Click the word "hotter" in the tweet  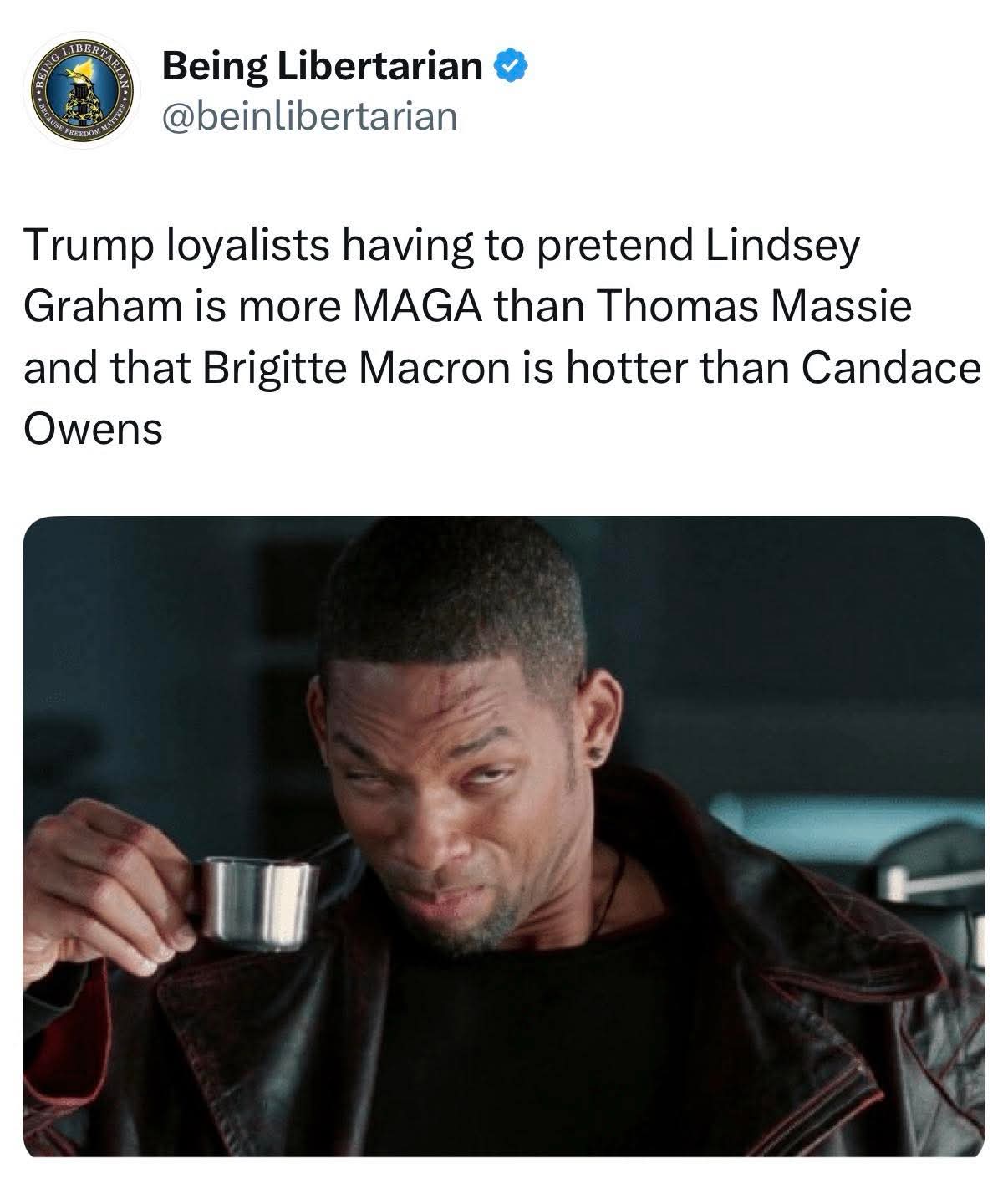[627, 368]
